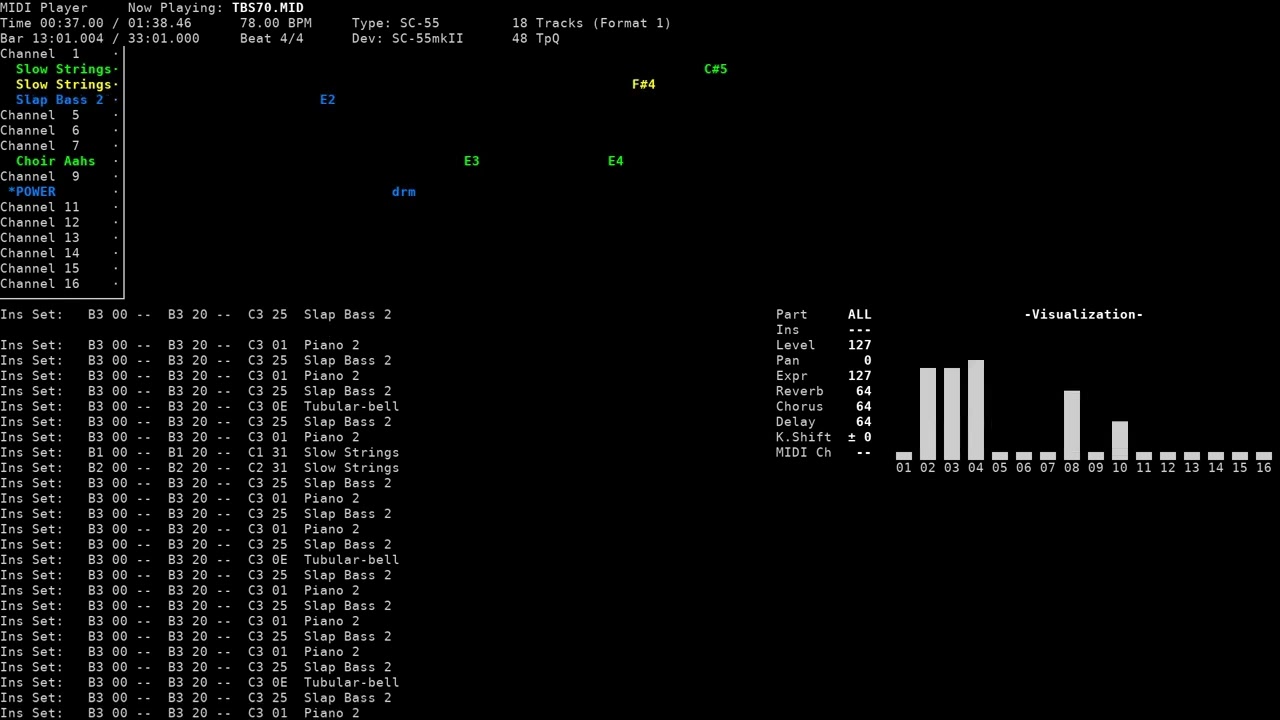Select the yellow Slow Strings channel
Image resolution: width=1280 pixels, height=720 pixels.
pyautogui.click(x=64, y=84)
